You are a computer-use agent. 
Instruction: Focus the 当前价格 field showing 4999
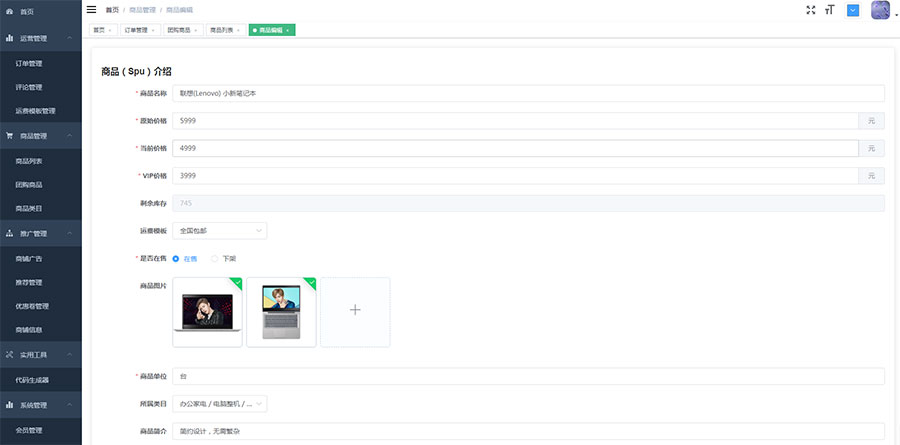pos(515,148)
